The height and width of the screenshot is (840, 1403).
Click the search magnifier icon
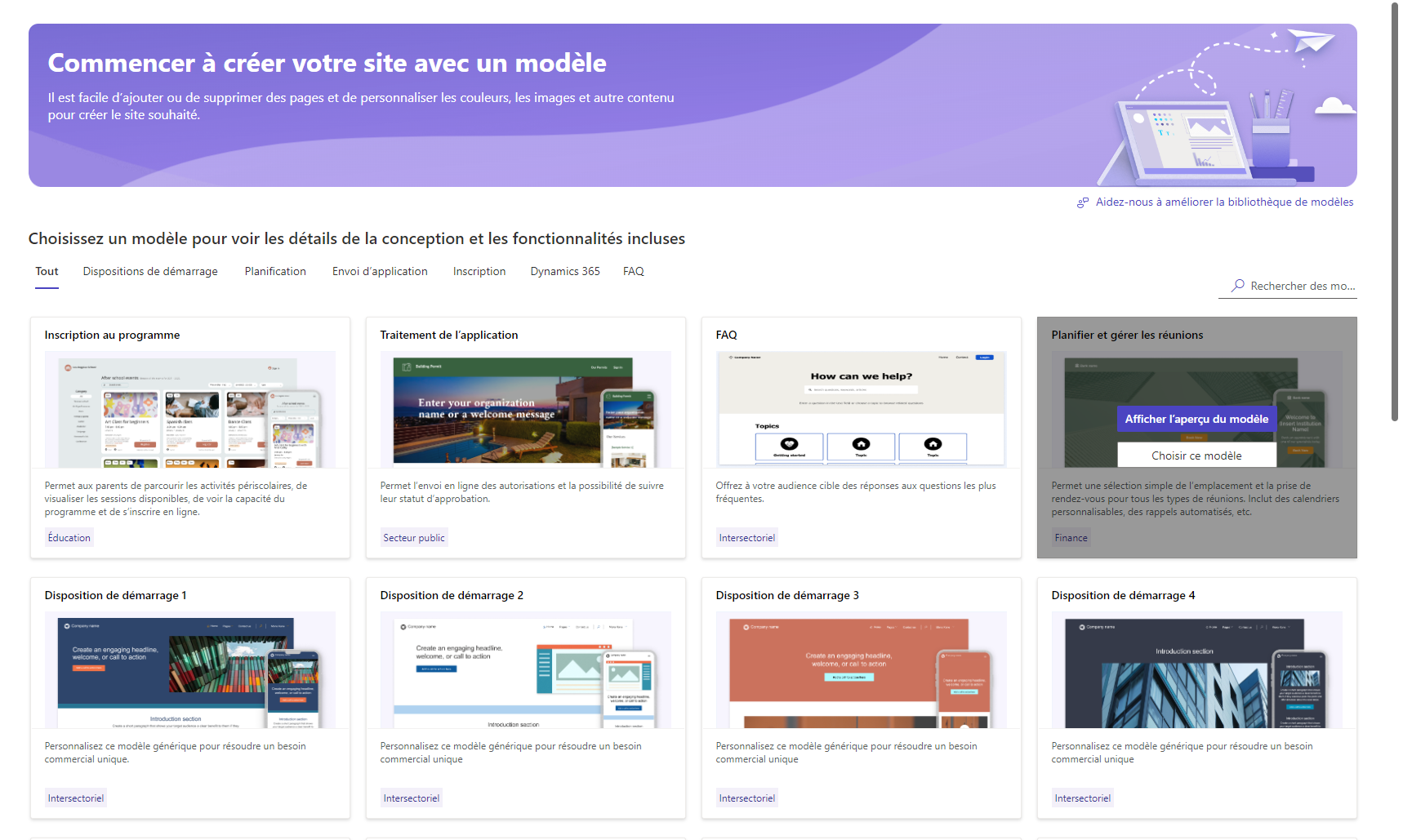coord(1240,286)
